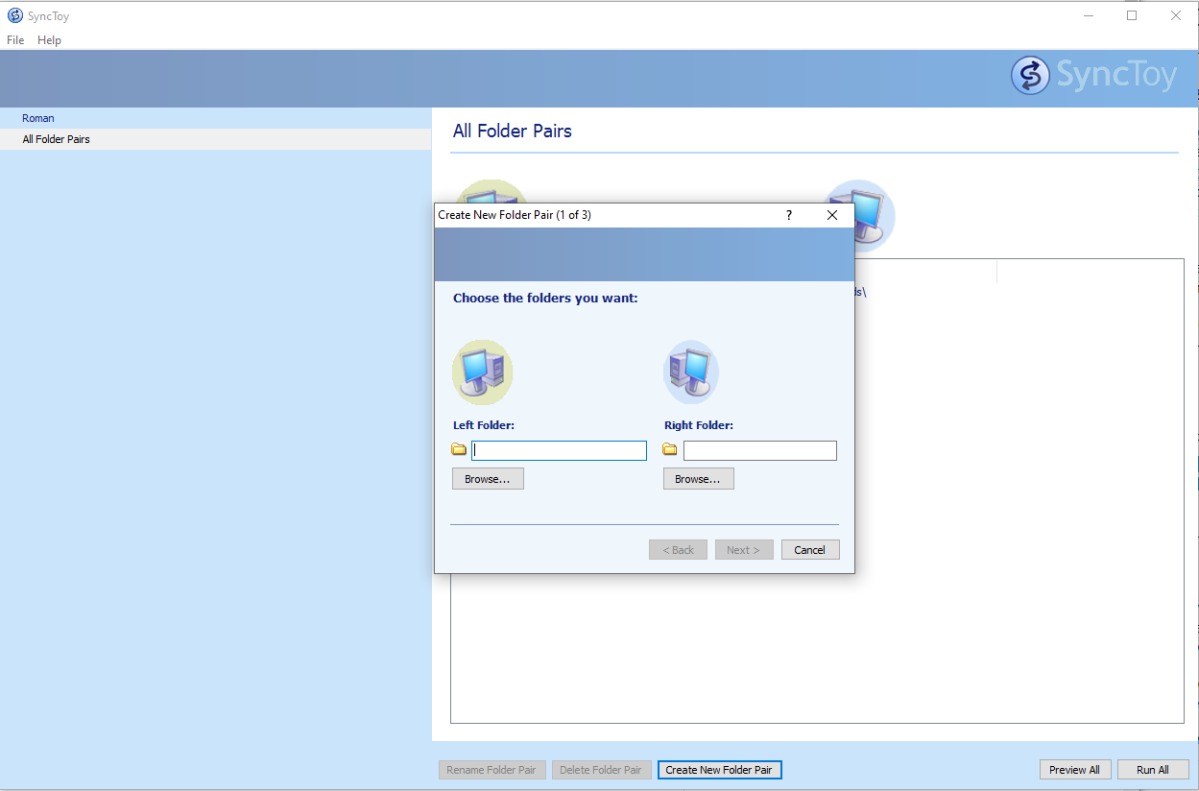Browse for the left folder
Screen dimensions: 1199x791
click(488, 479)
